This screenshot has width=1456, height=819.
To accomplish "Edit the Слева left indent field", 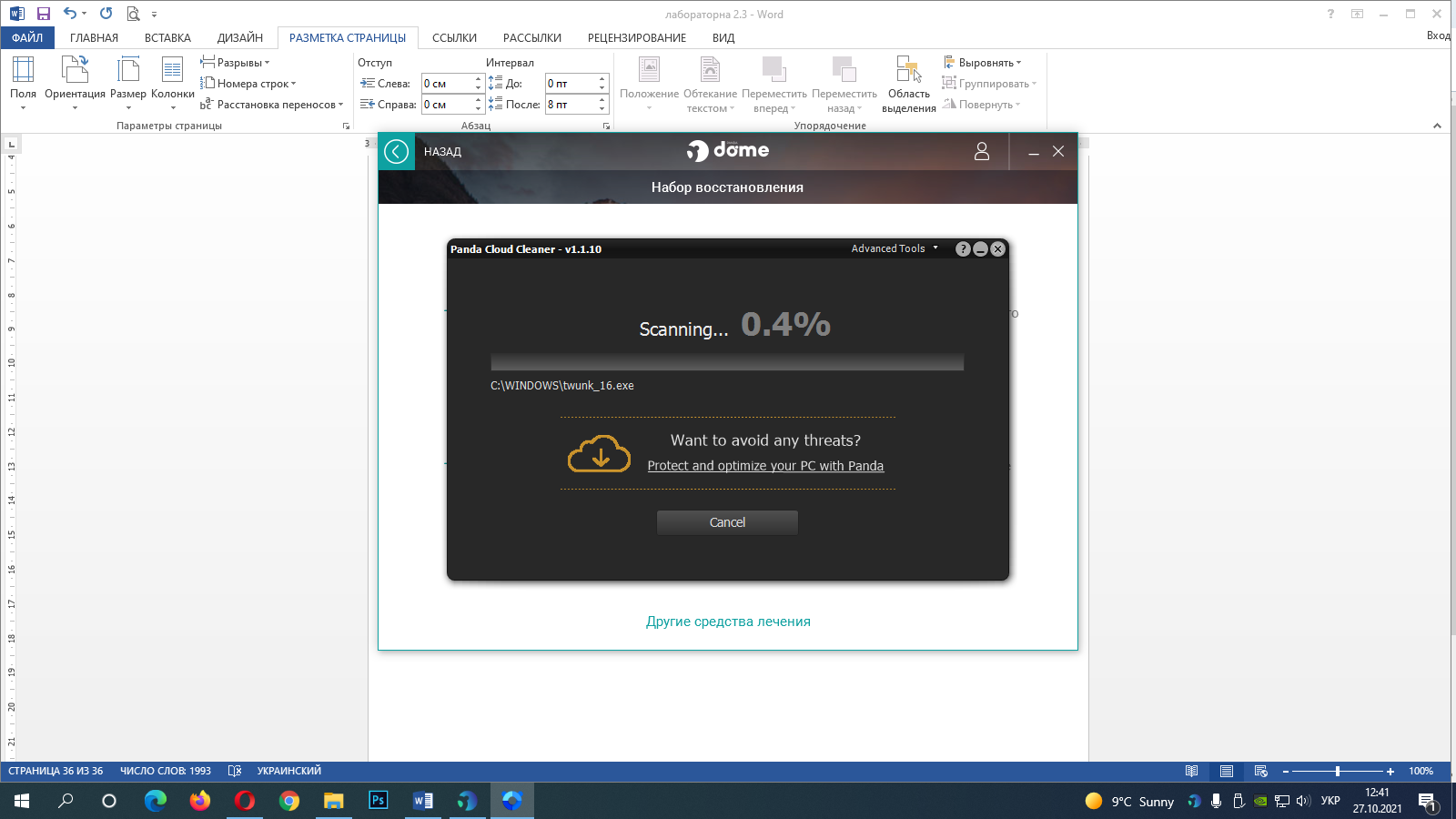I will pos(446,83).
